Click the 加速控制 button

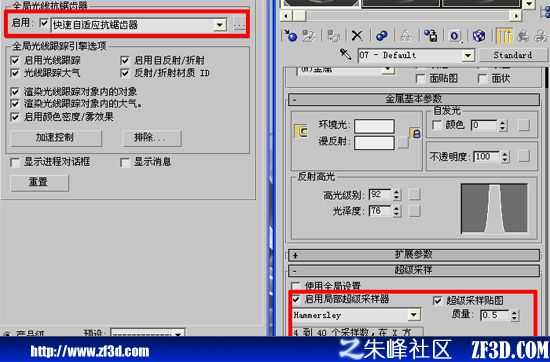click(56, 138)
